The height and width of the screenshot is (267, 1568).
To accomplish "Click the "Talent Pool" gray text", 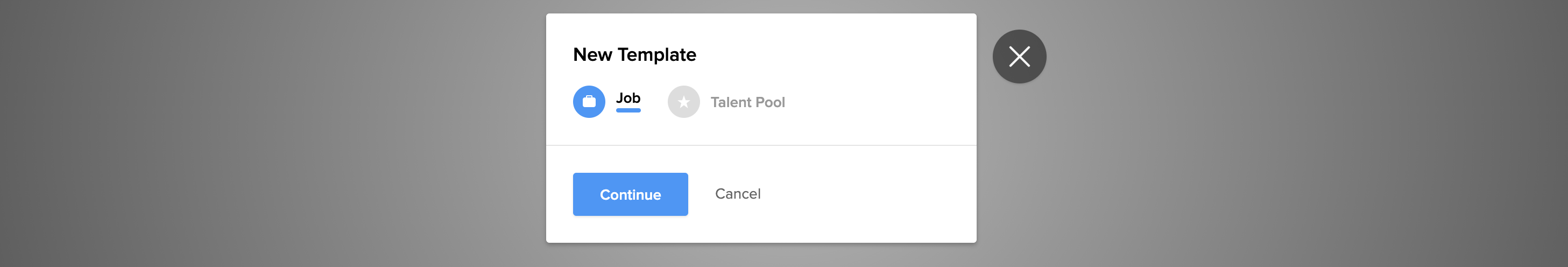I will pyautogui.click(x=747, y=102).
